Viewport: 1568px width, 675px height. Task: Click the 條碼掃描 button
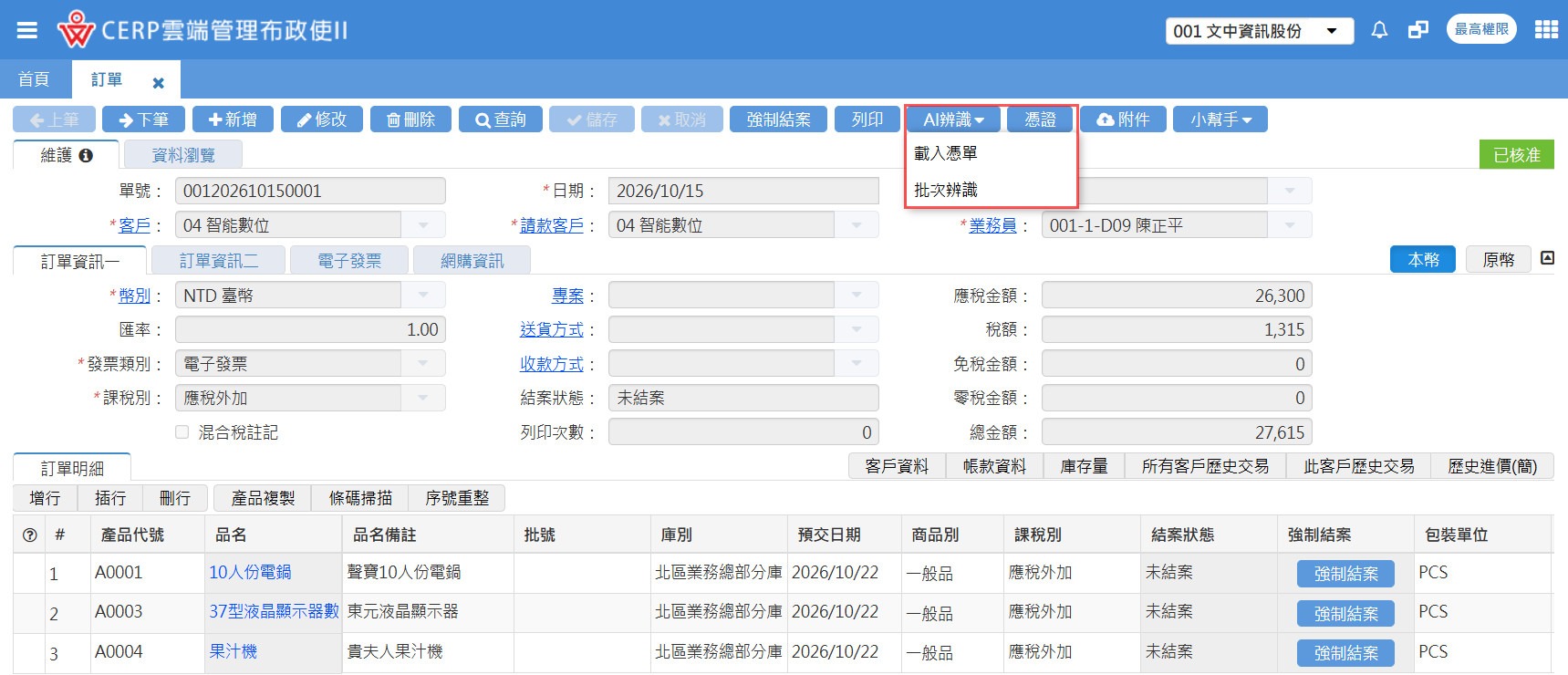tap(360, 498)
